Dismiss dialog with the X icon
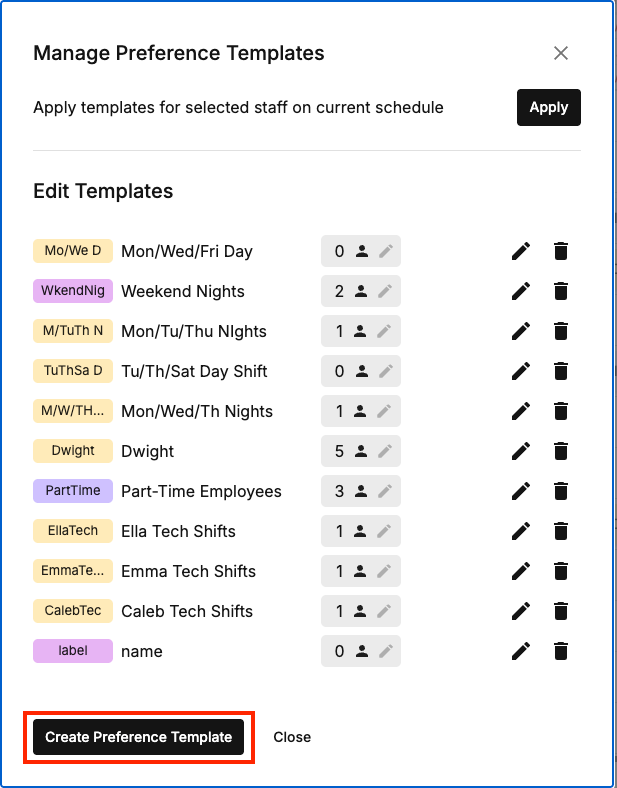This screenshot has height=788, width=617. click(561, 53)
